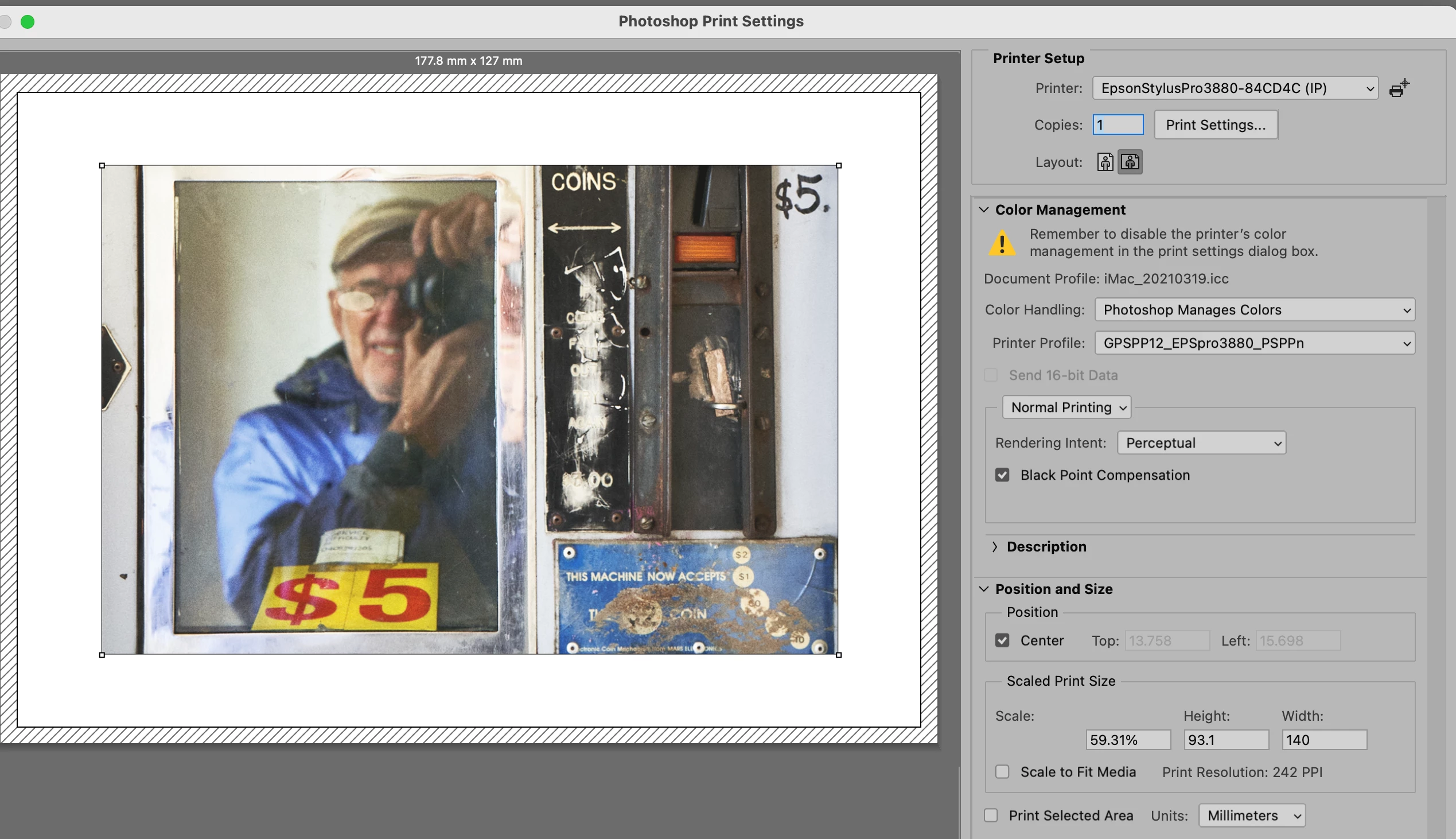Image resolution: width=1456 pixels, height=839 pixels.
Task: Click the yellow color management warning icon
Action: [x=1002, y=243]
